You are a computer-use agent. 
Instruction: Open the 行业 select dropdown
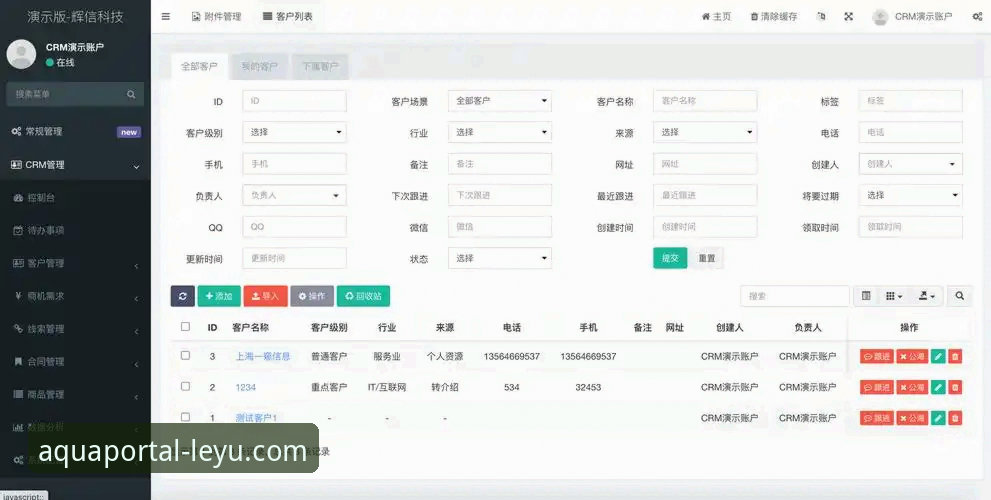click(x=500, y=133)
